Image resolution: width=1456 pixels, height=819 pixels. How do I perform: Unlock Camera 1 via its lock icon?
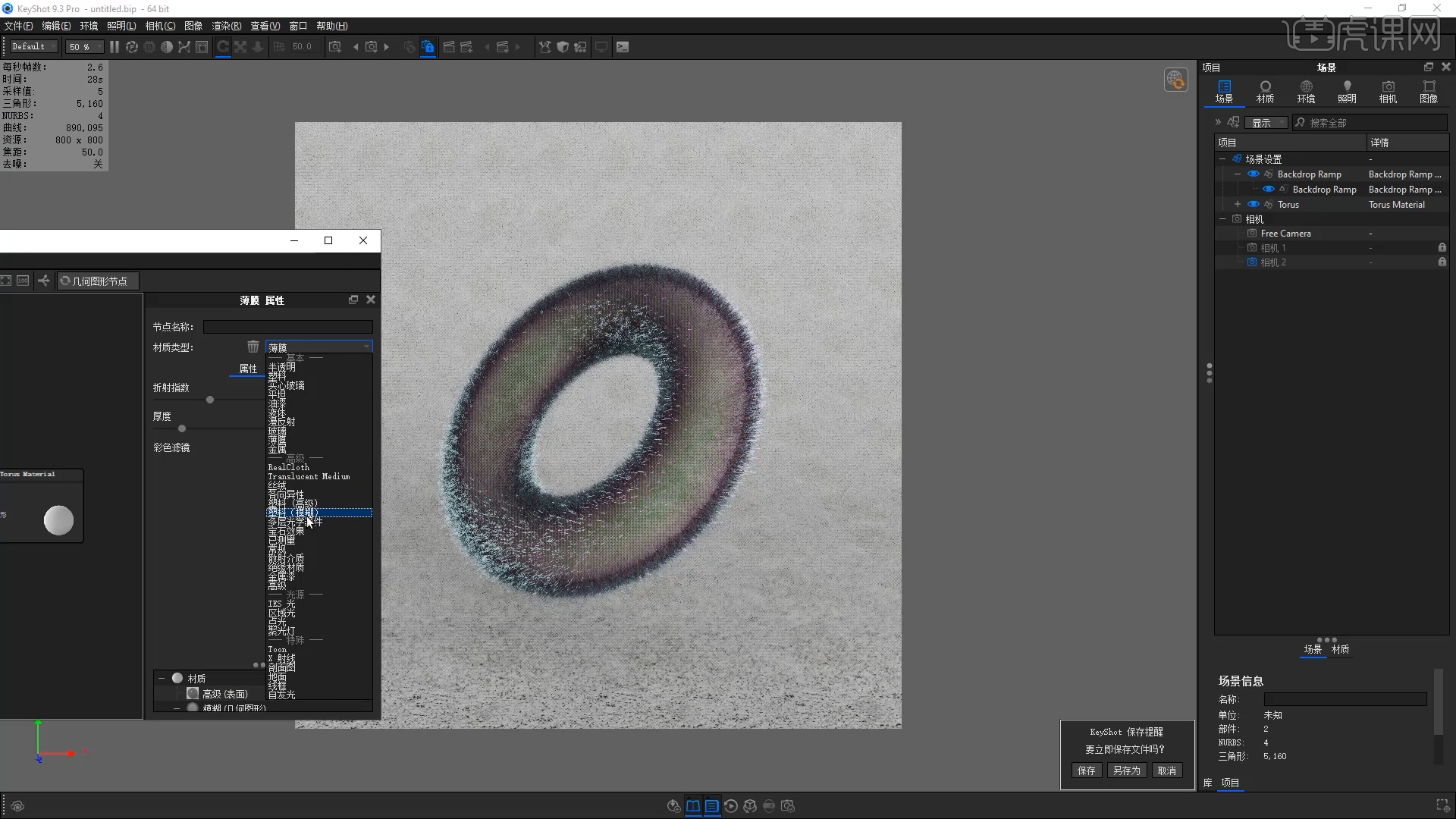point(1442,248)
